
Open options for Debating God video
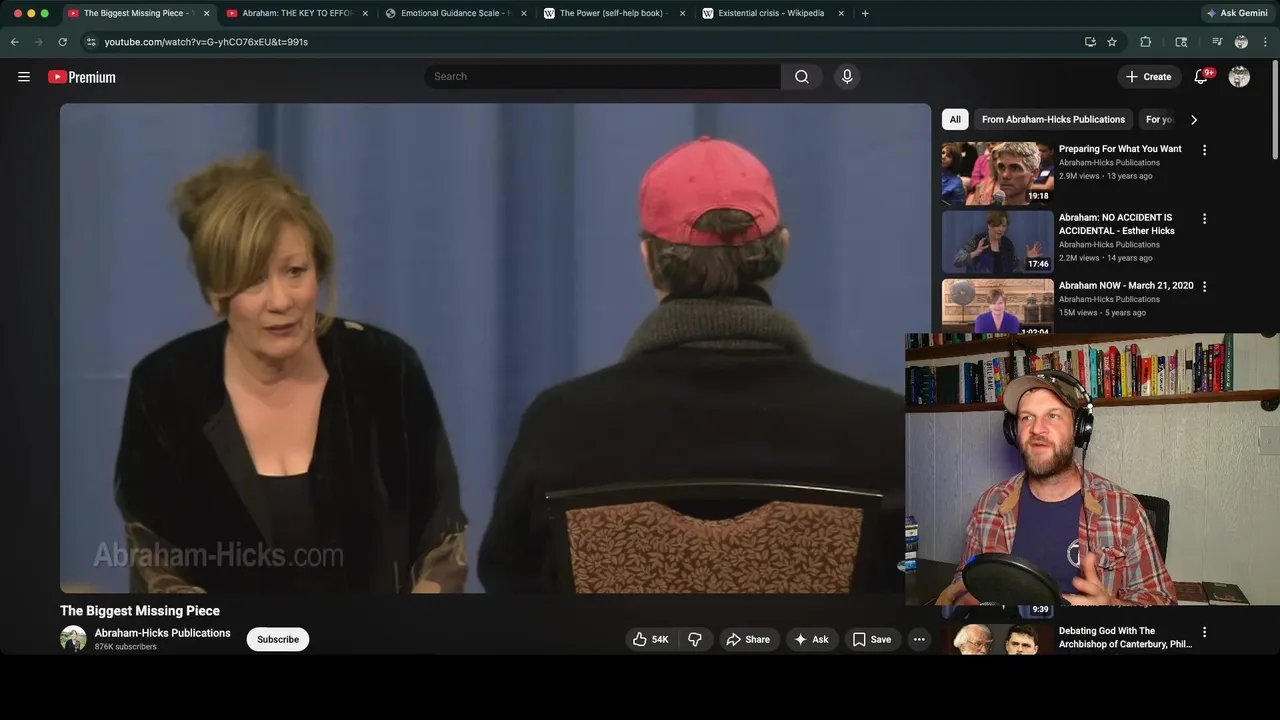point(1204,632)
